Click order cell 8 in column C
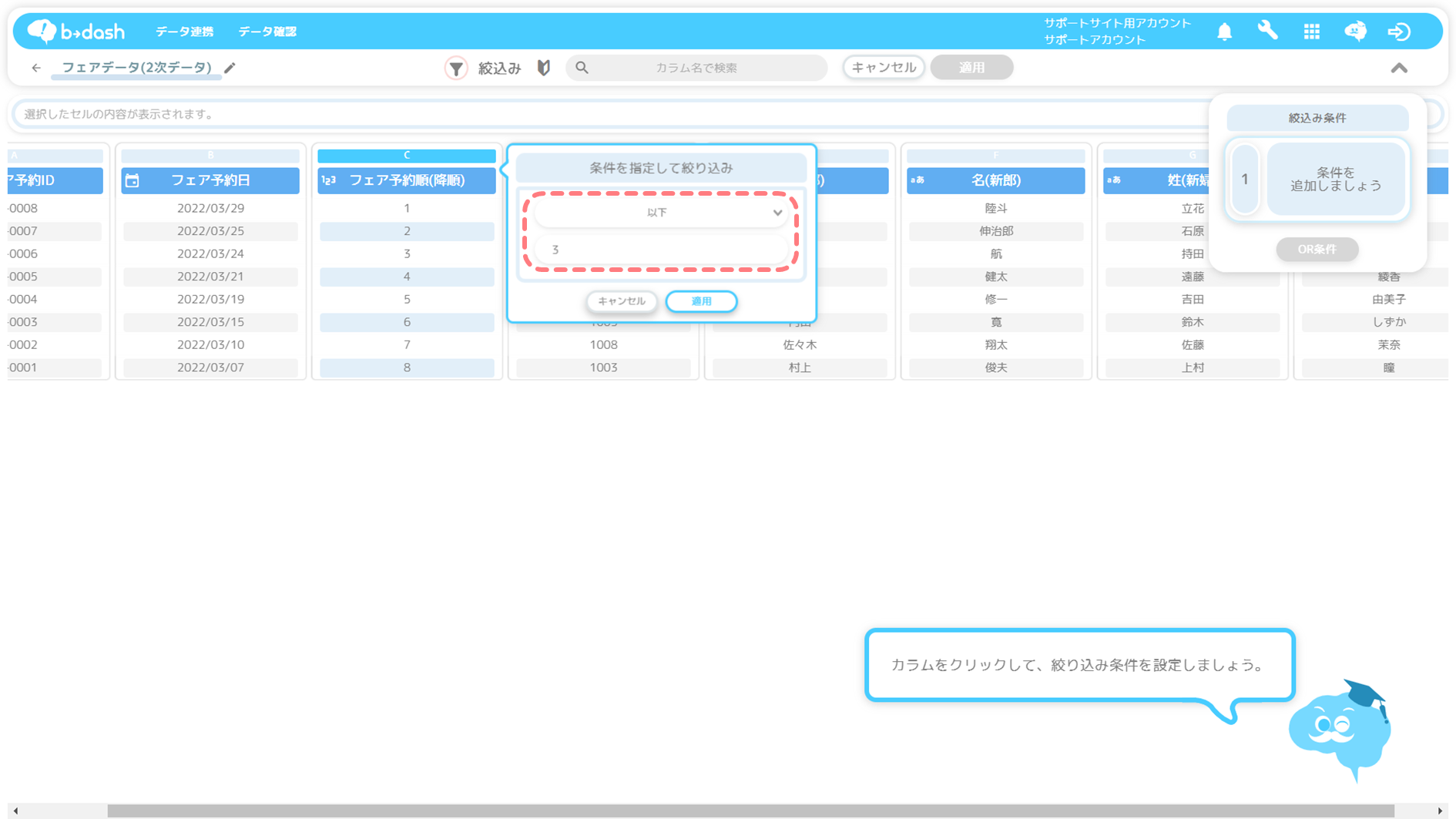Viewport: 1456px width, 819px height. [407, 368]
